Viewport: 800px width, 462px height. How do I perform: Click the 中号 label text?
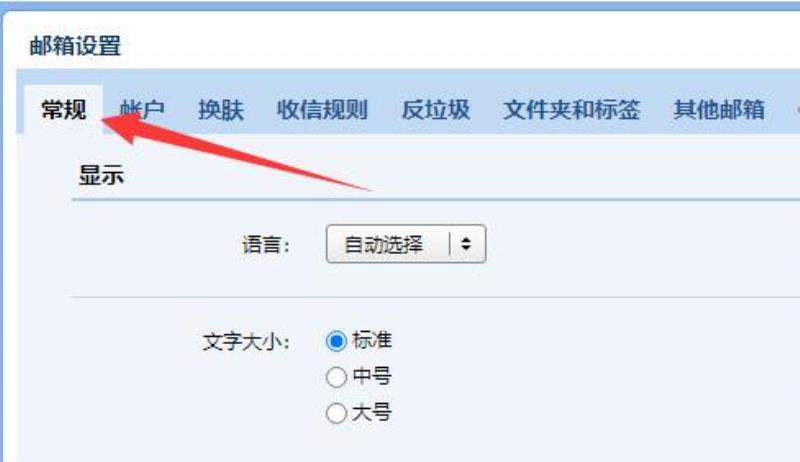click(x=372, y=376)
